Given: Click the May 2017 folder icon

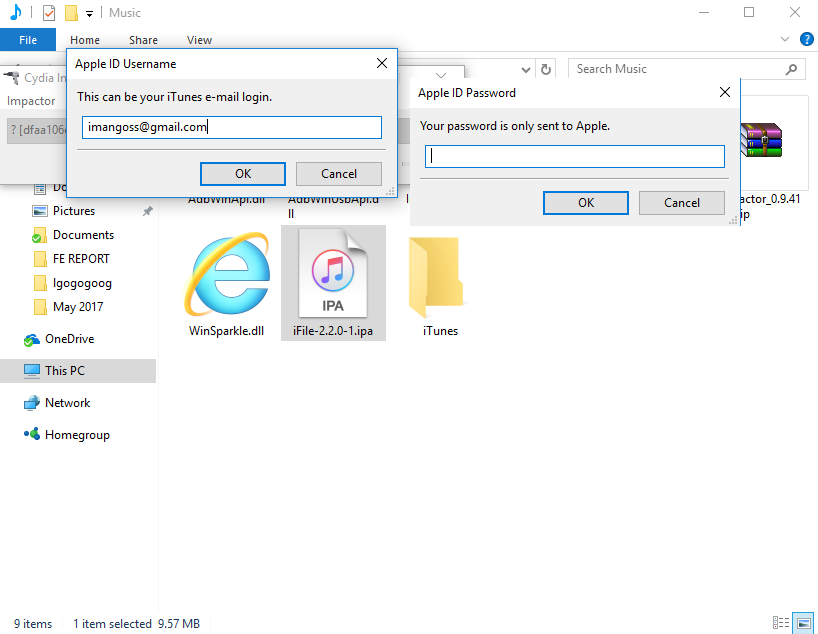Looking at the screenshot, I should point(40,307).
